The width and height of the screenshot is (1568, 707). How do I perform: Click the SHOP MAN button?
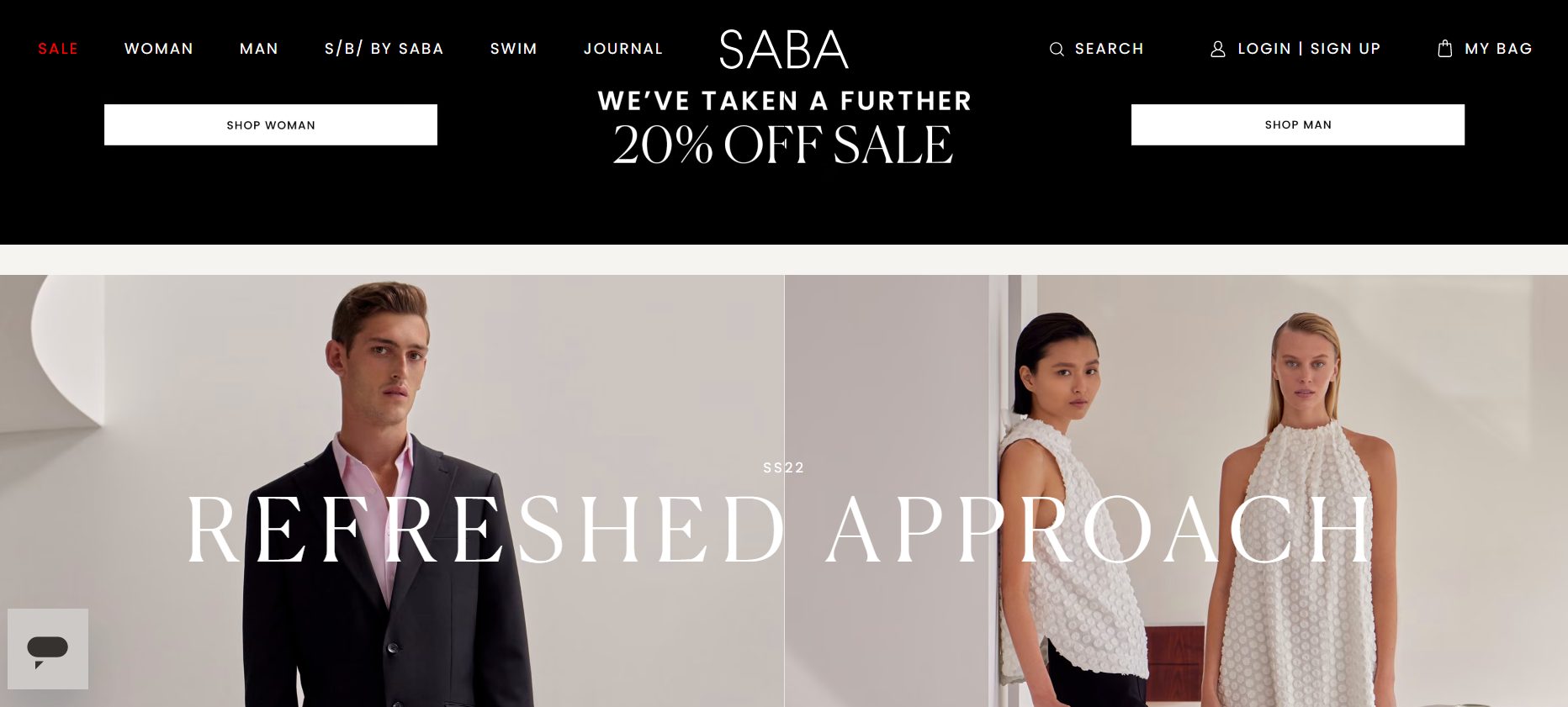(x=1298, y=124)
